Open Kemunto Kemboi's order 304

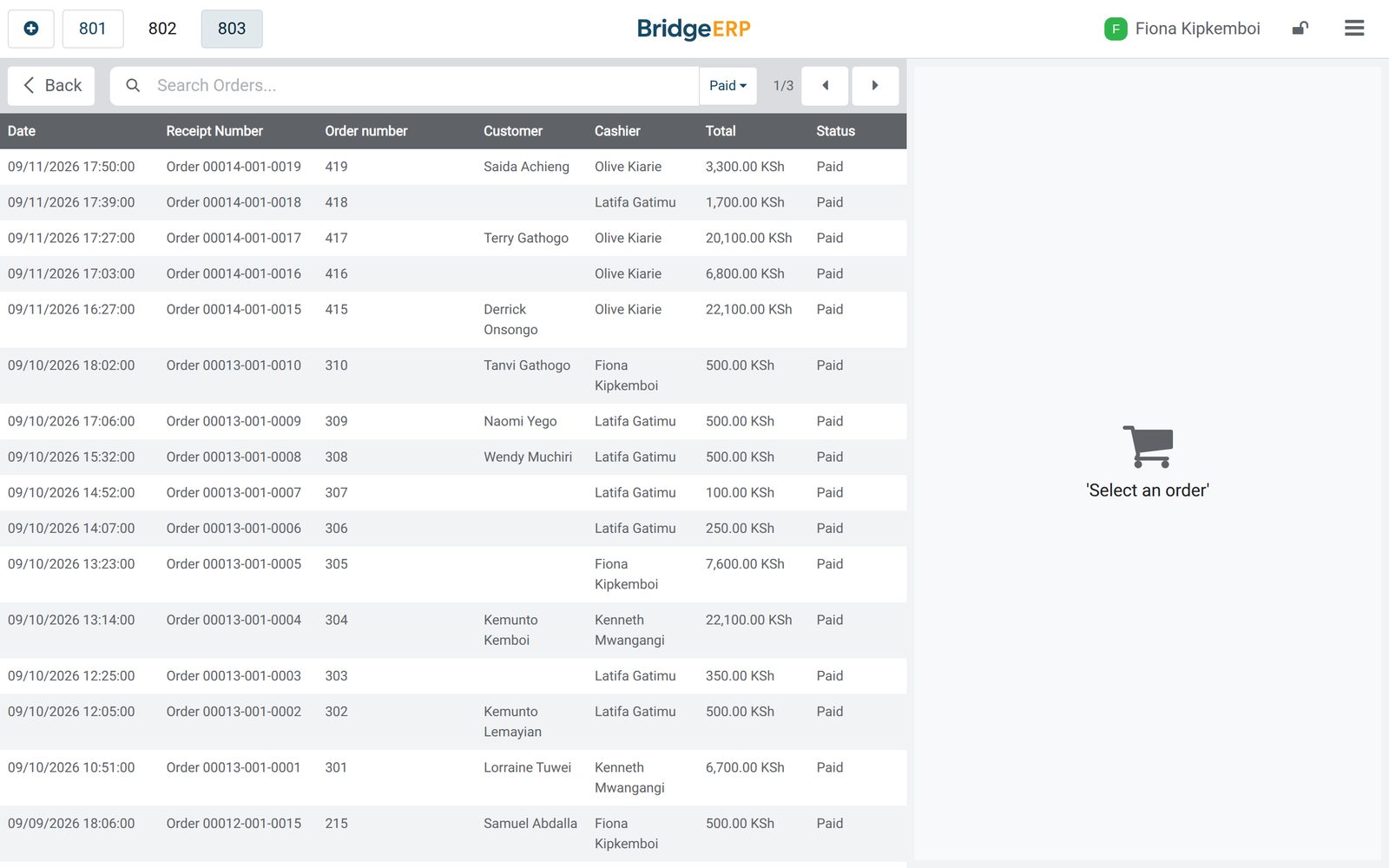coord(453,630)
